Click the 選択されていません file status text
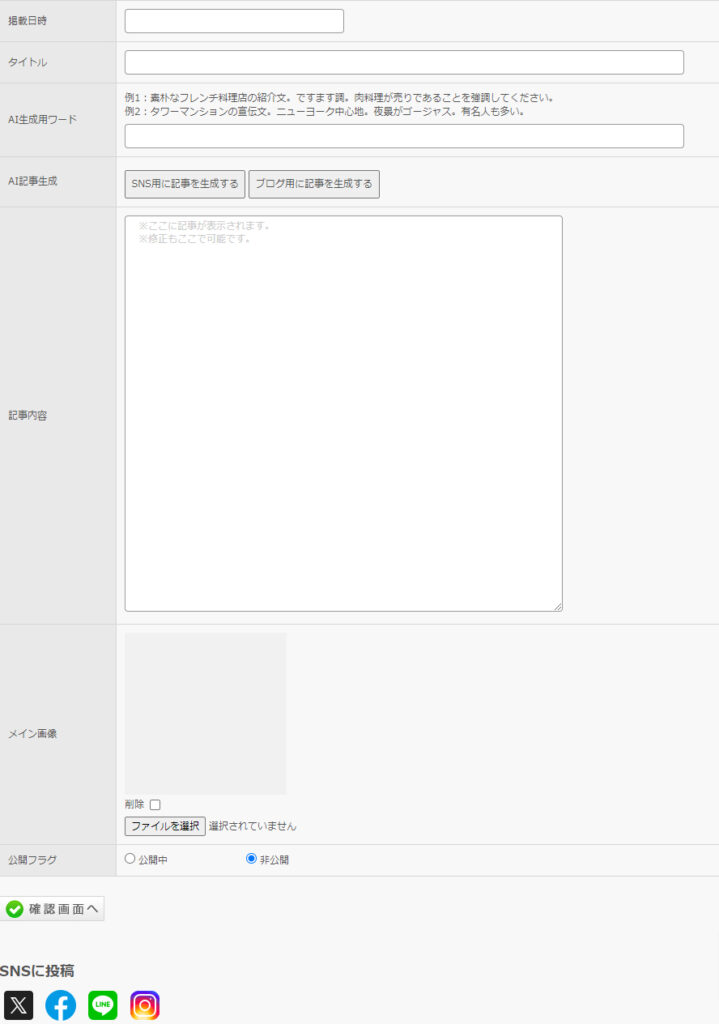Viewport: 719px width, 1024px height. click(253, 826)
